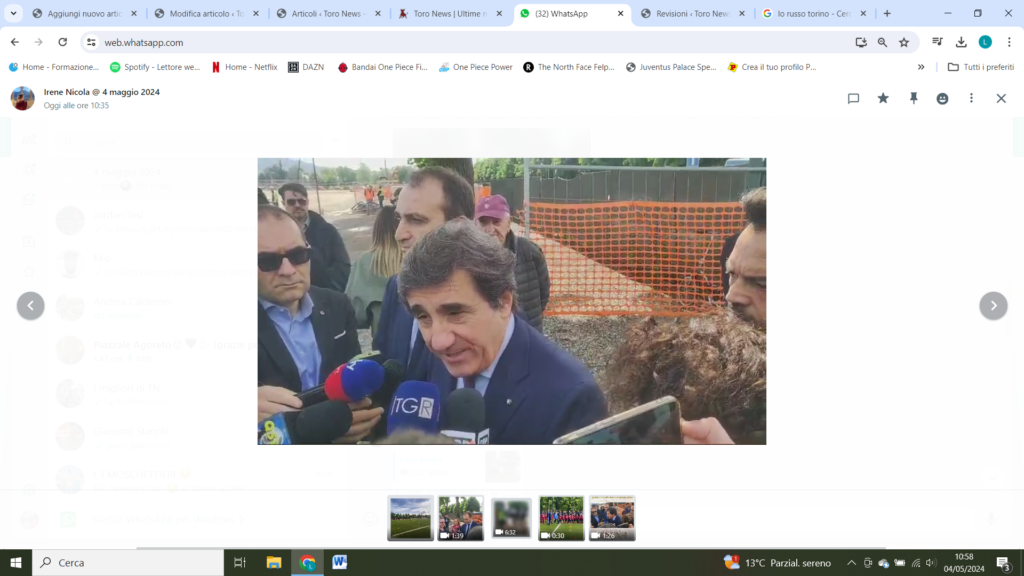1024x576 pixels.
Task: Go to the next media item
Action: 993,306
